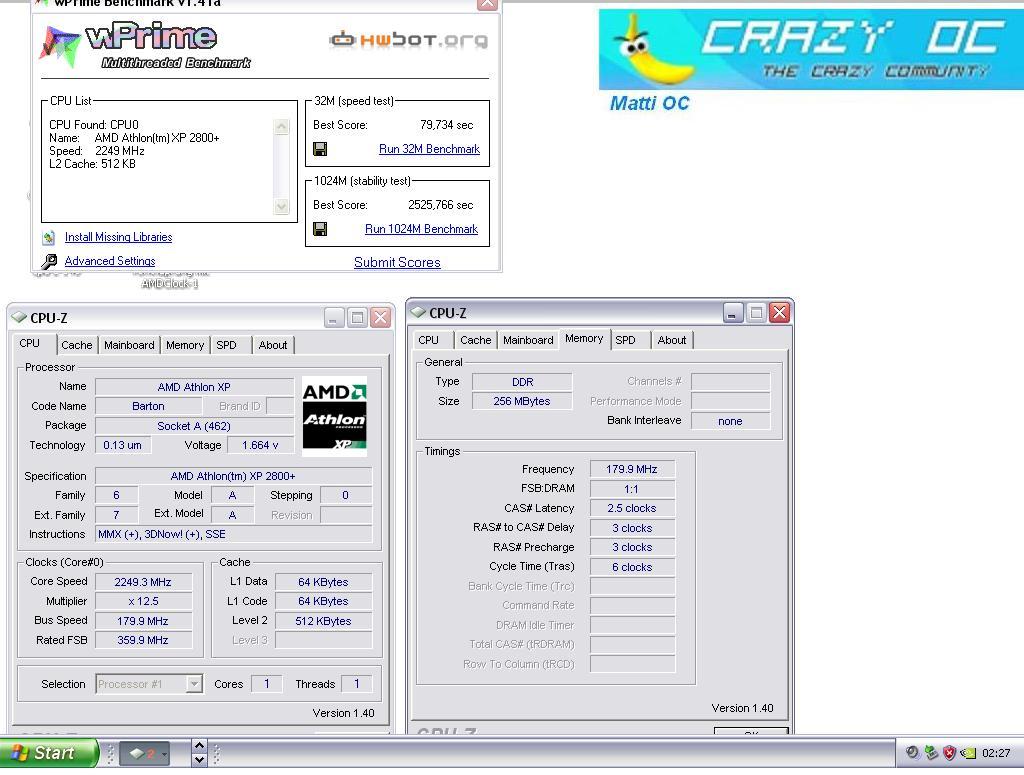The height and width of the screenshot is (775, 1024).
Task: Close the right CPU-Z Memory window
Action: [x=779, y=313]
